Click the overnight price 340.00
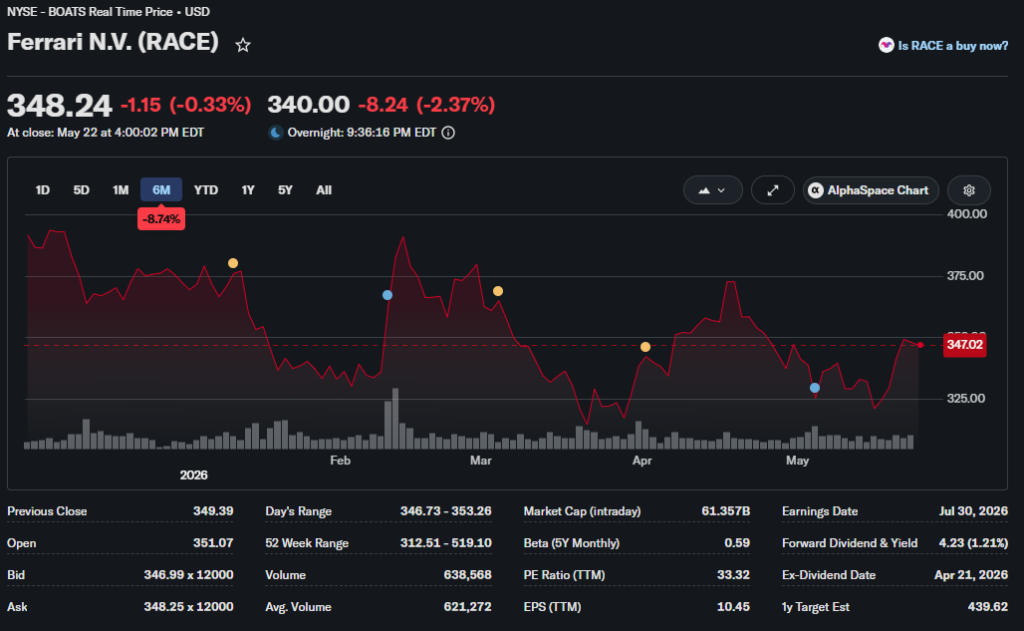 [x=308, y=105]
